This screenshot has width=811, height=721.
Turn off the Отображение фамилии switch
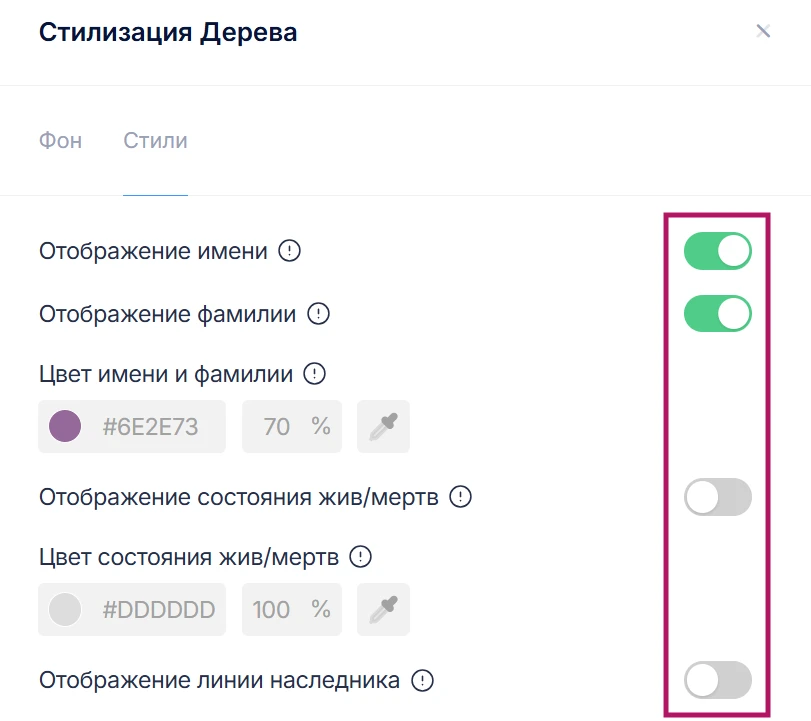717,314
